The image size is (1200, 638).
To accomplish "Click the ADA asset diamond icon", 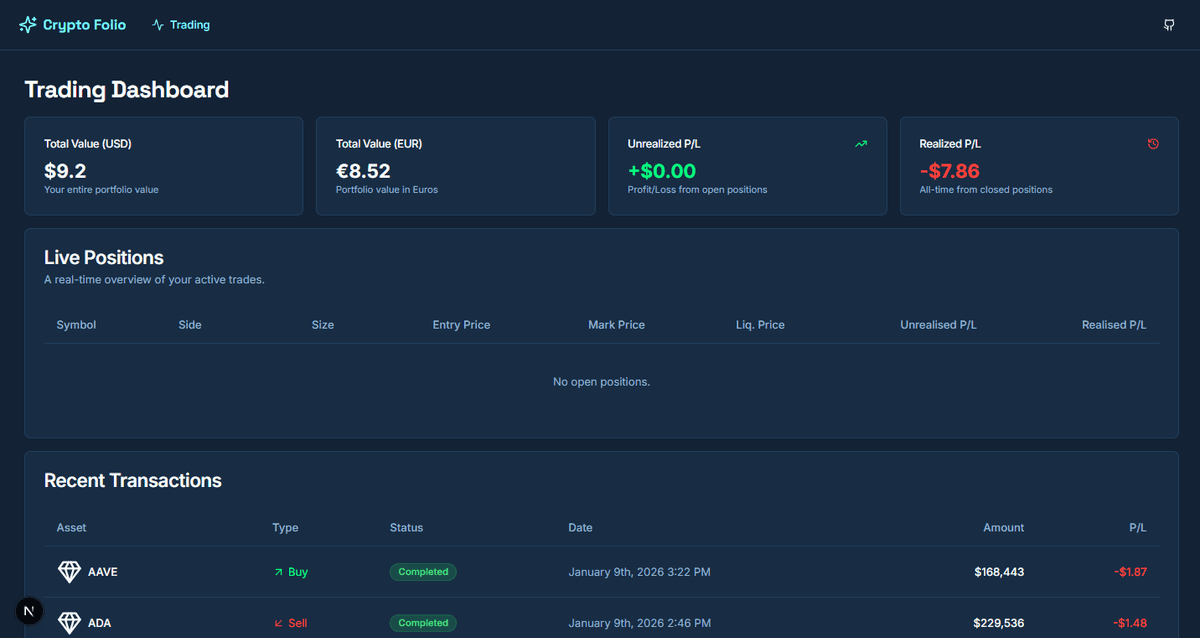I will point(70,622).
